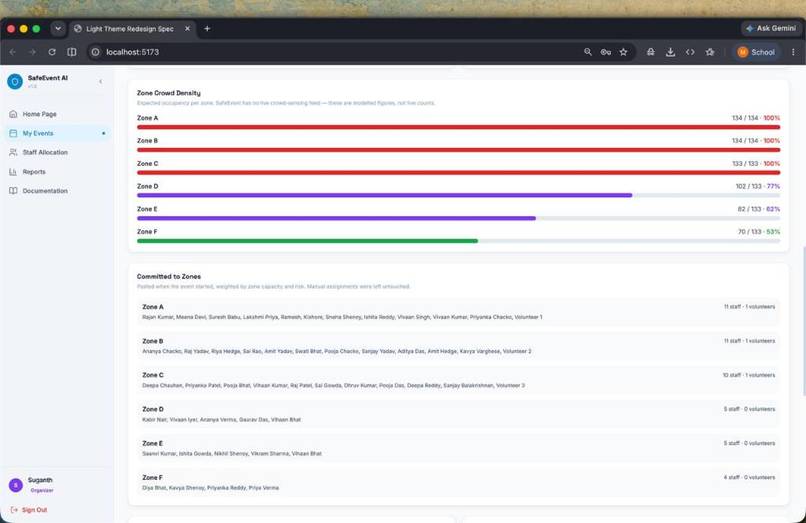Open Staff Allocation page
This screenshot has height=523, width=806.
coord(58,152)
